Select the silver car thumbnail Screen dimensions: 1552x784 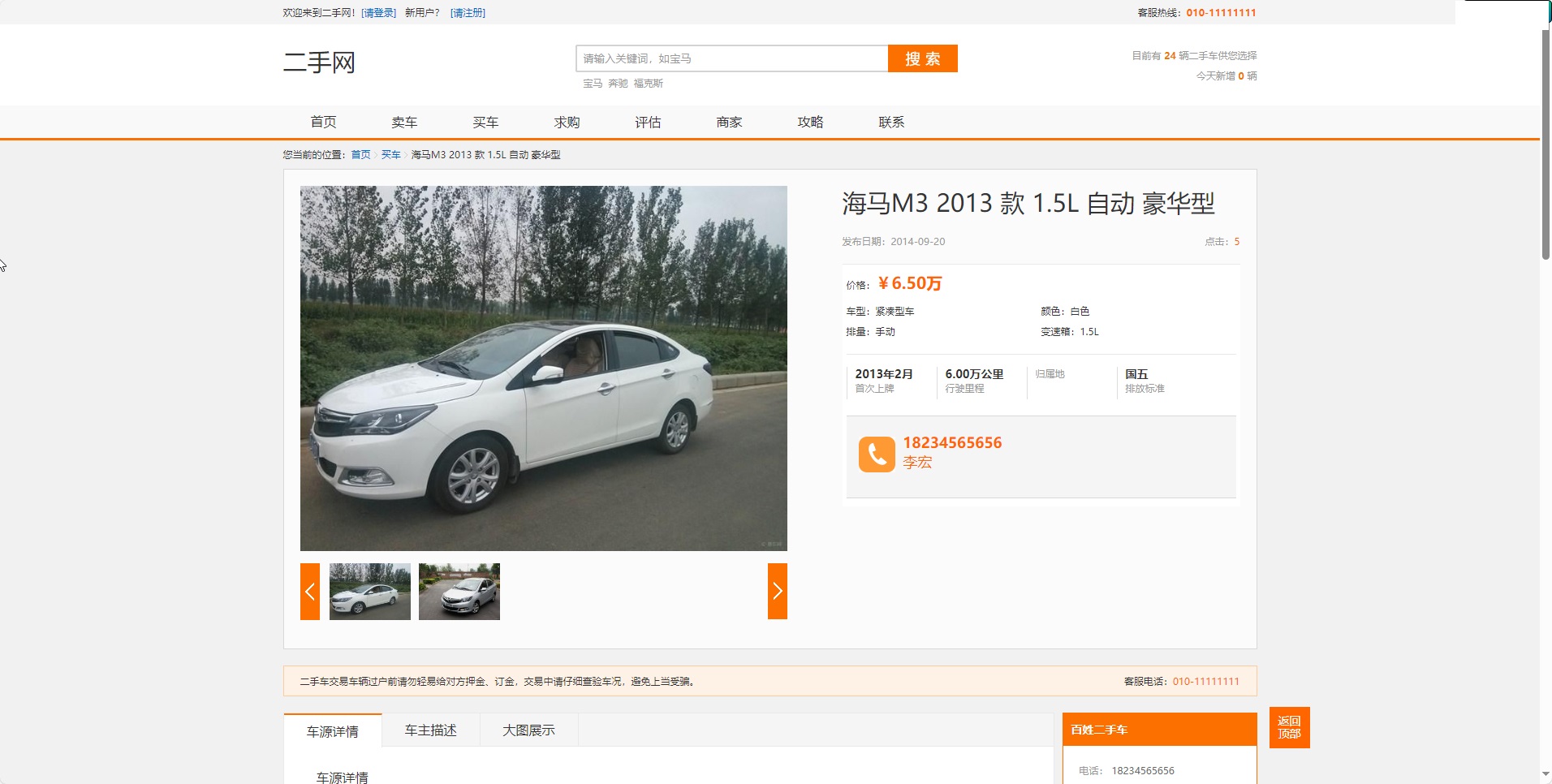pos(459,592)
